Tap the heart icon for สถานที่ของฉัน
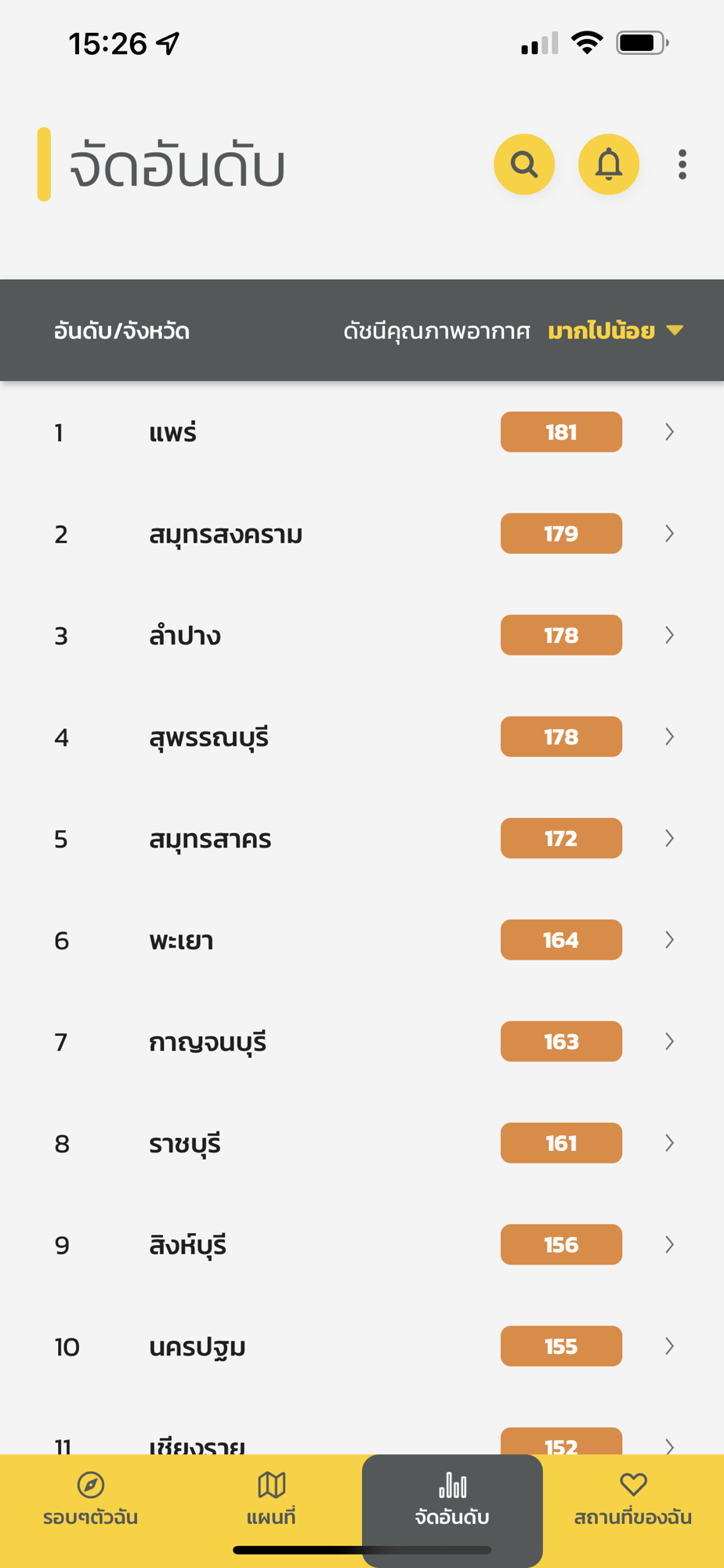This screenshot has height=1568, width=724. (x=633, y=1485)
